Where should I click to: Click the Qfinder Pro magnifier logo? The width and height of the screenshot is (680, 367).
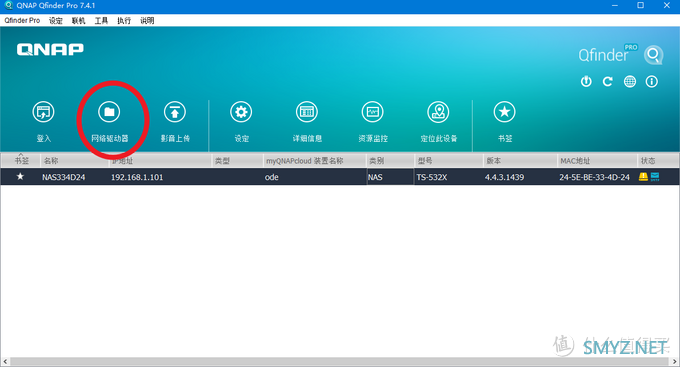point(653,55)
